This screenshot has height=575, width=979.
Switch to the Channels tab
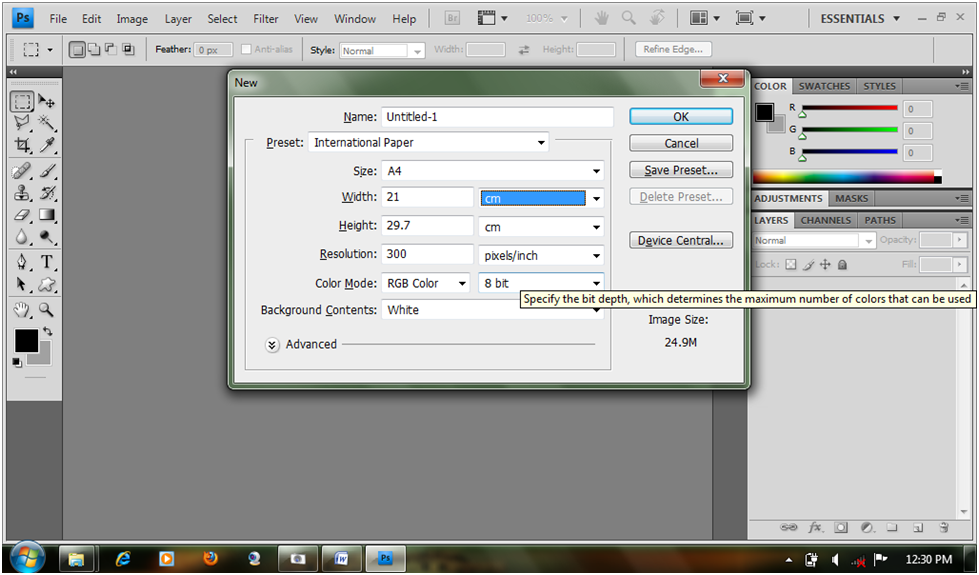(825, 220)
